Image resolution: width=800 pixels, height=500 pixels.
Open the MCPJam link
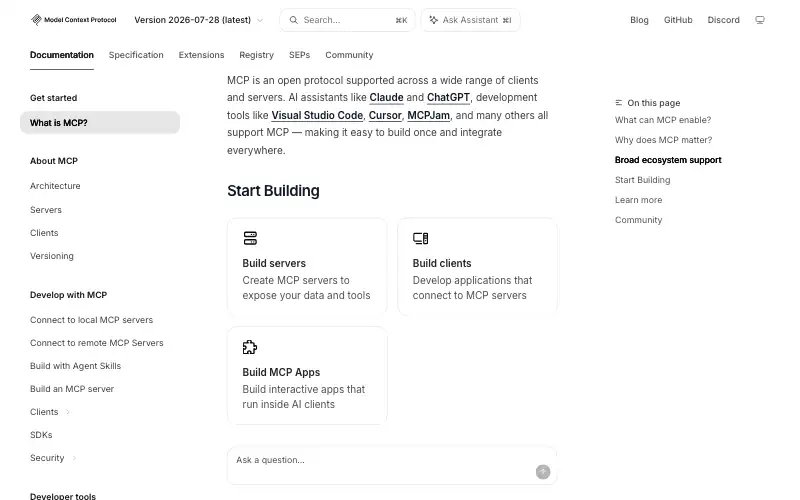(x=429, y=115)
